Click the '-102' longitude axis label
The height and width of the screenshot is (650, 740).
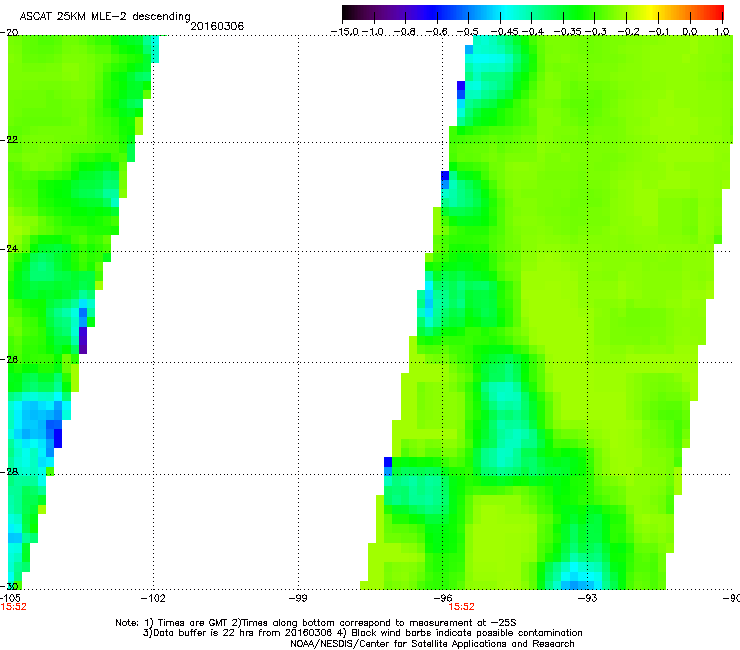pyautogui.click(x=153, y=598)
